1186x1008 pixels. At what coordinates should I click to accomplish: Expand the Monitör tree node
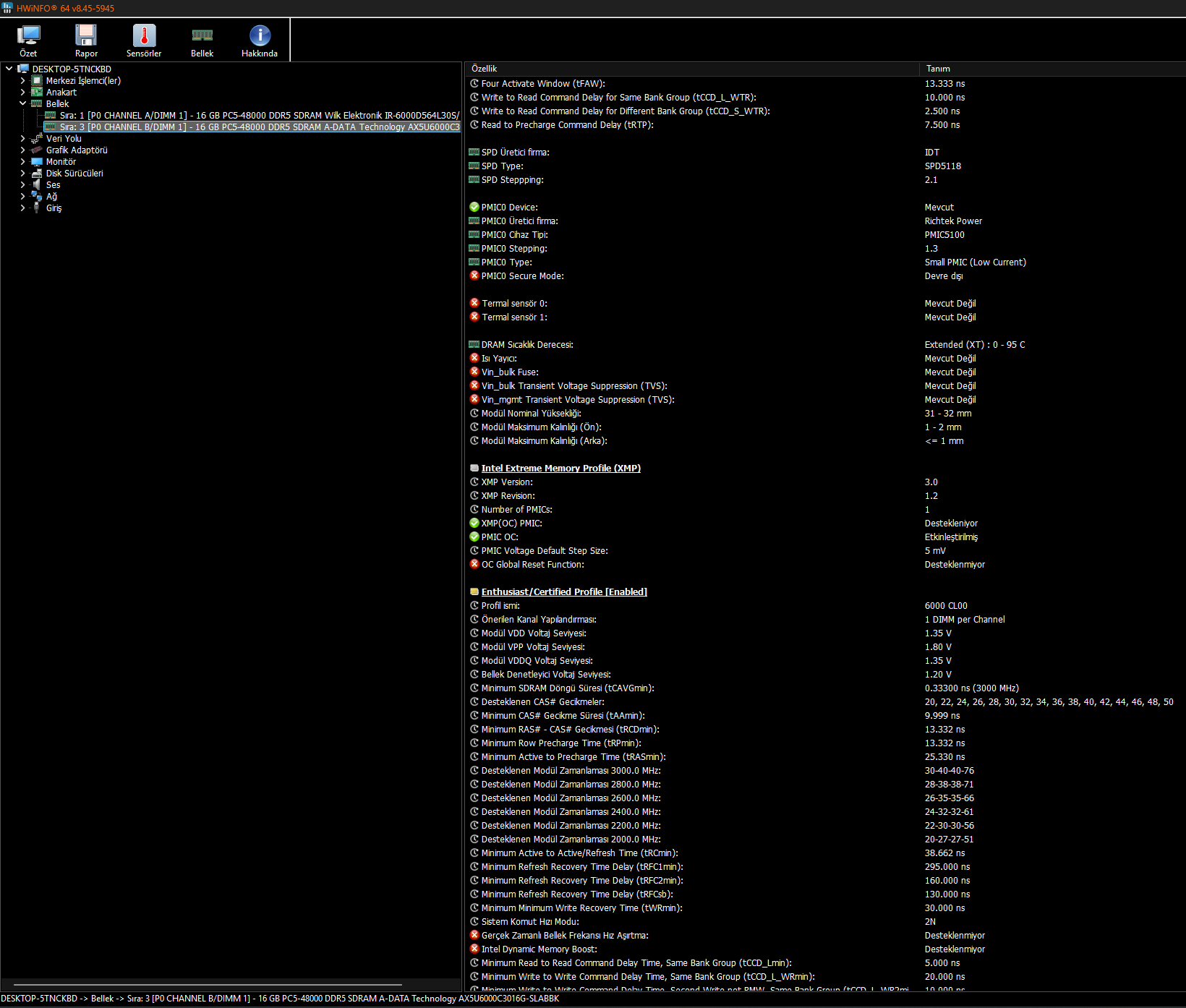[22, 161]
